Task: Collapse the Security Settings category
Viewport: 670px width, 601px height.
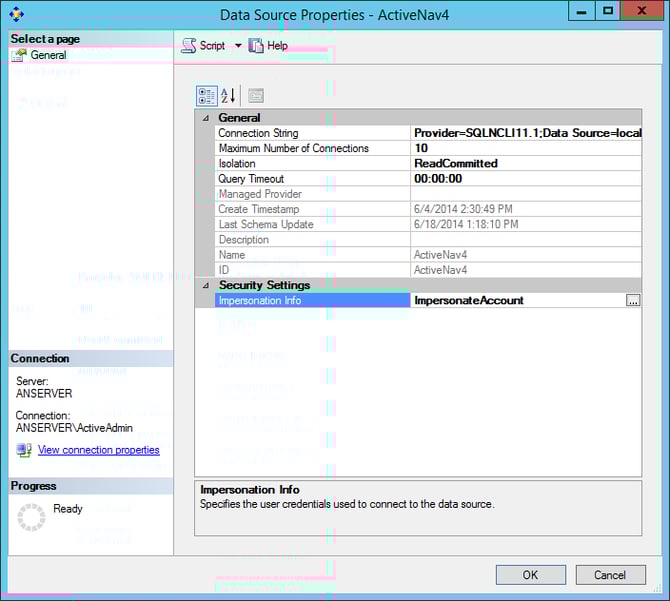Action: [x=206, y=285]
